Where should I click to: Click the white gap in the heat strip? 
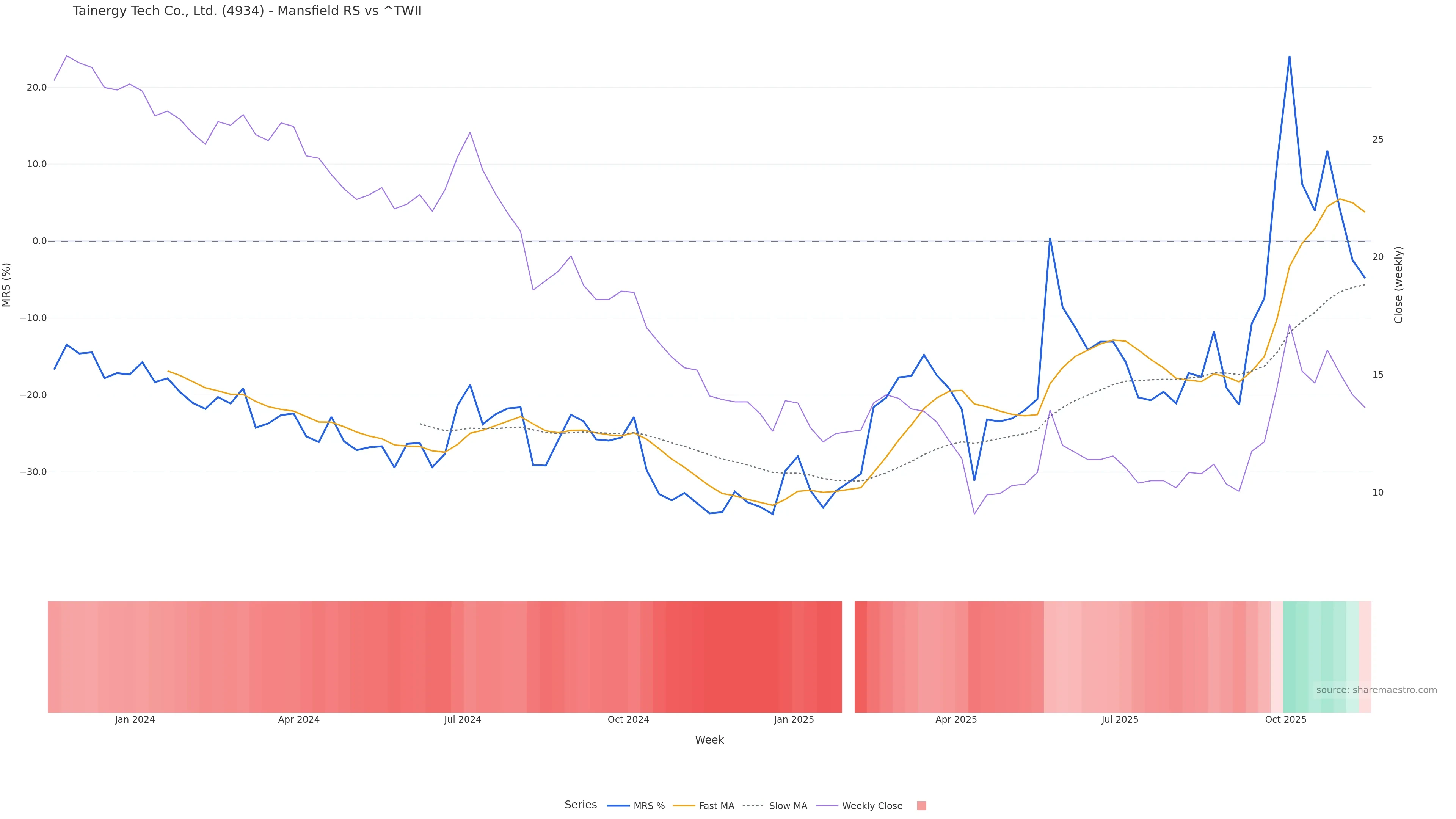coord(848,657)
